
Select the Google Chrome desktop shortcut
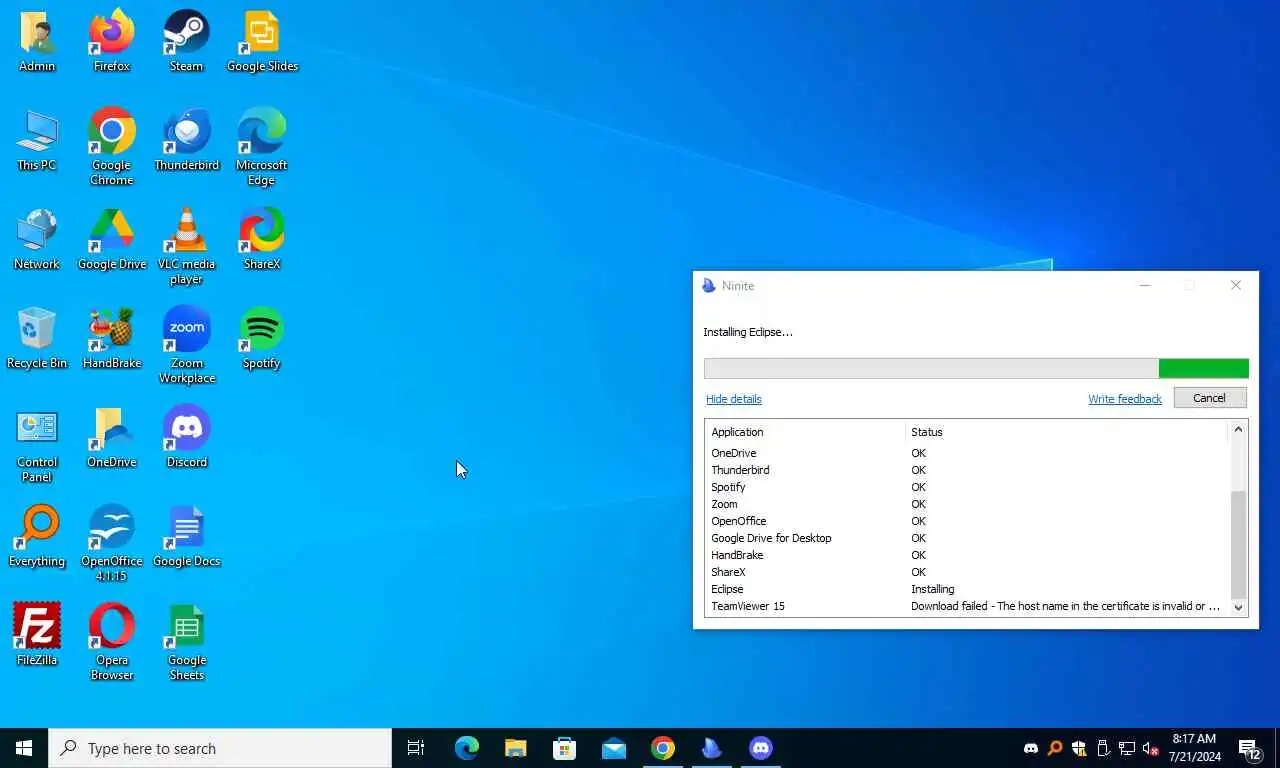pos(112,148)
